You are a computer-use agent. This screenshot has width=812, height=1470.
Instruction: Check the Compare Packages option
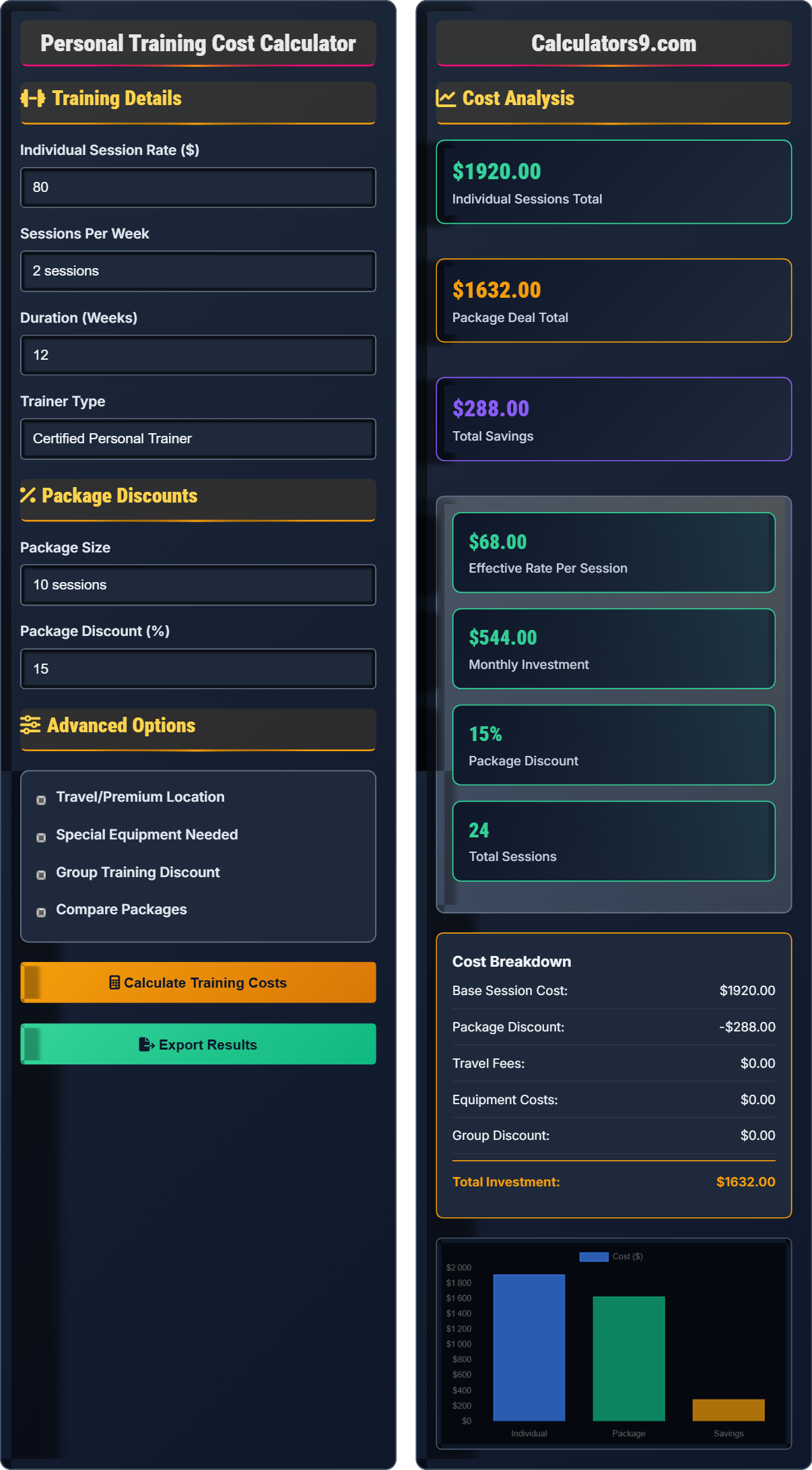click(41, 912)
